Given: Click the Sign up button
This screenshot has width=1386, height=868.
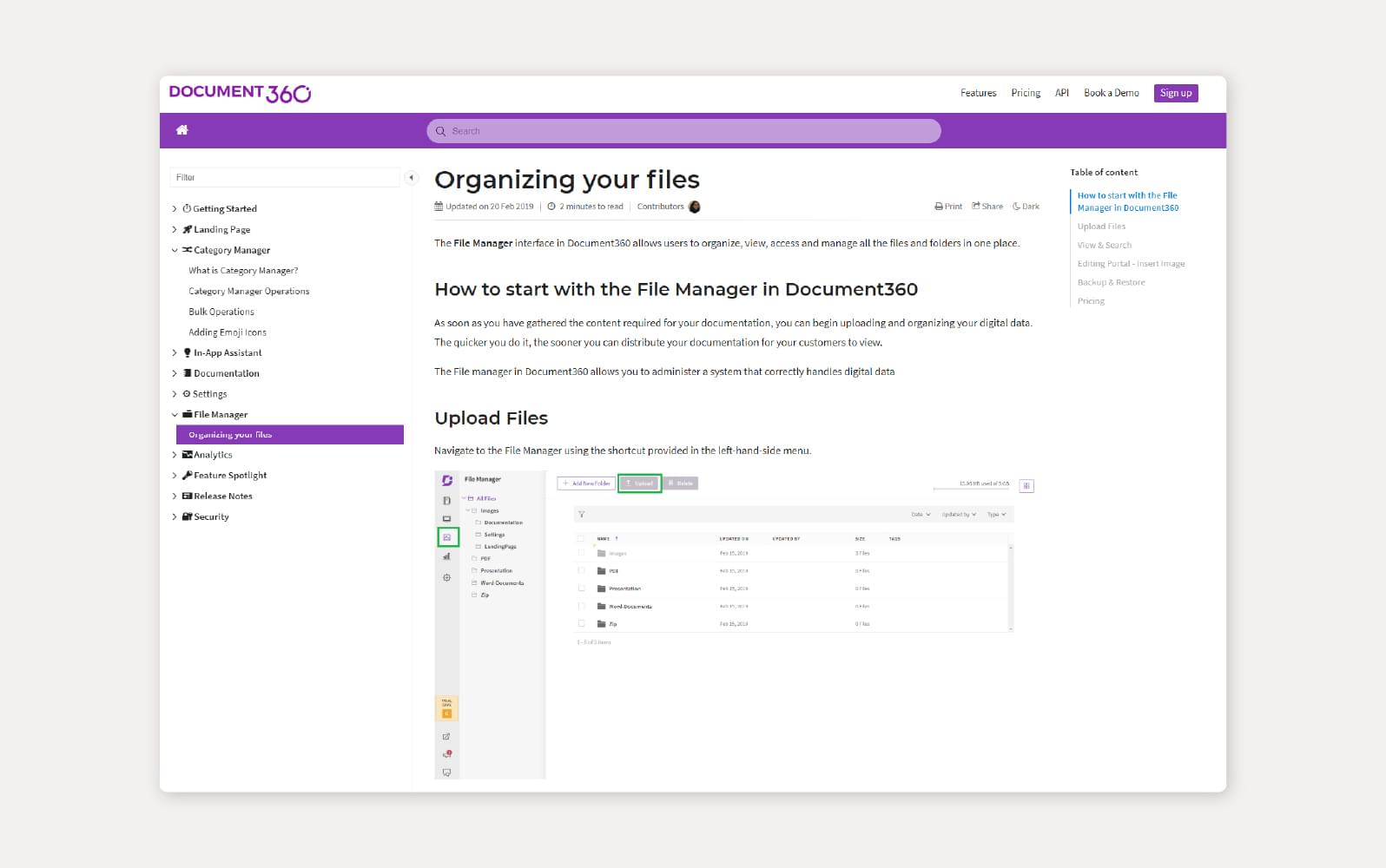Looking at the screenshot, I should point(1176,93).
